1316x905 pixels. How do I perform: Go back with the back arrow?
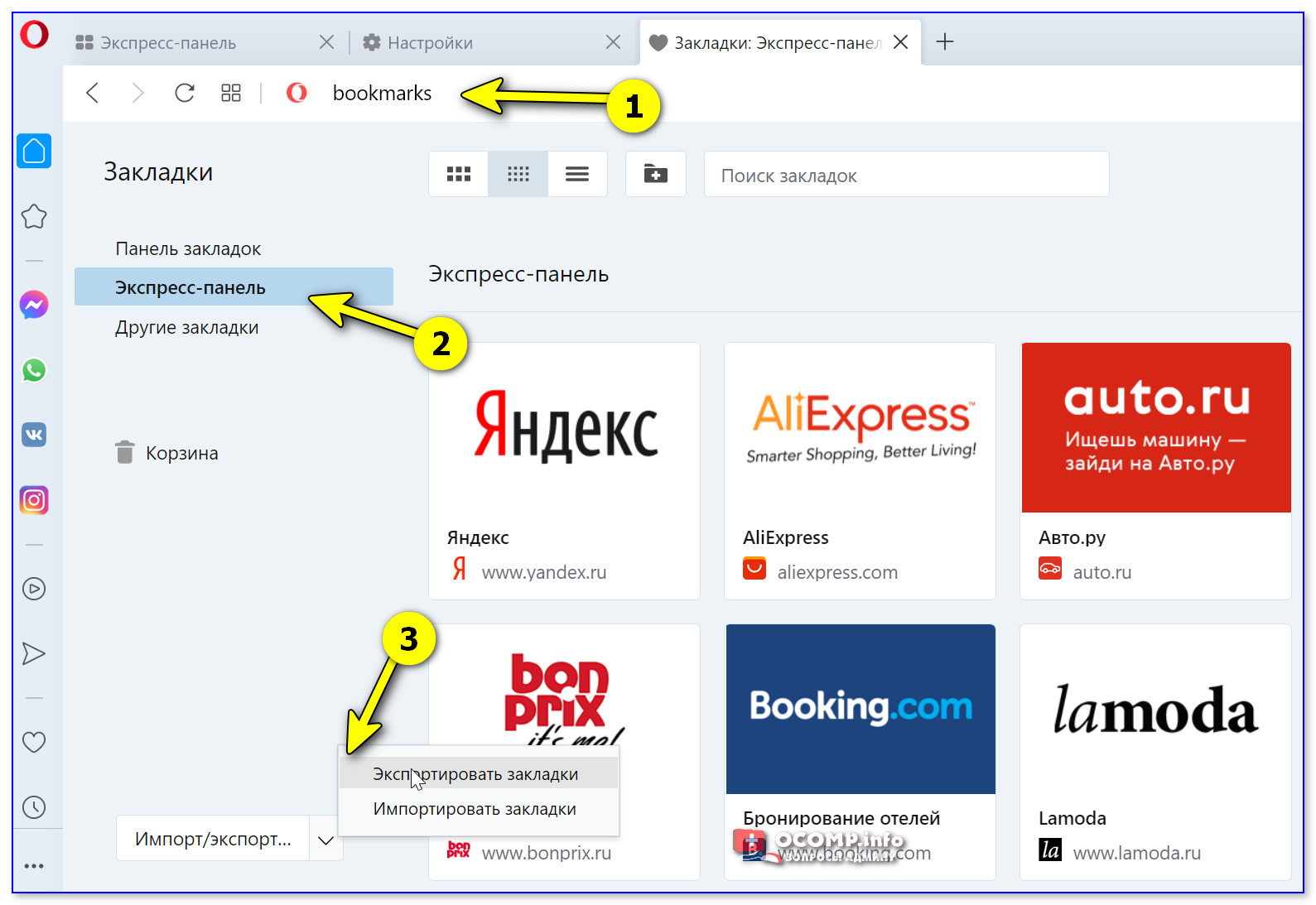(93, 93)
